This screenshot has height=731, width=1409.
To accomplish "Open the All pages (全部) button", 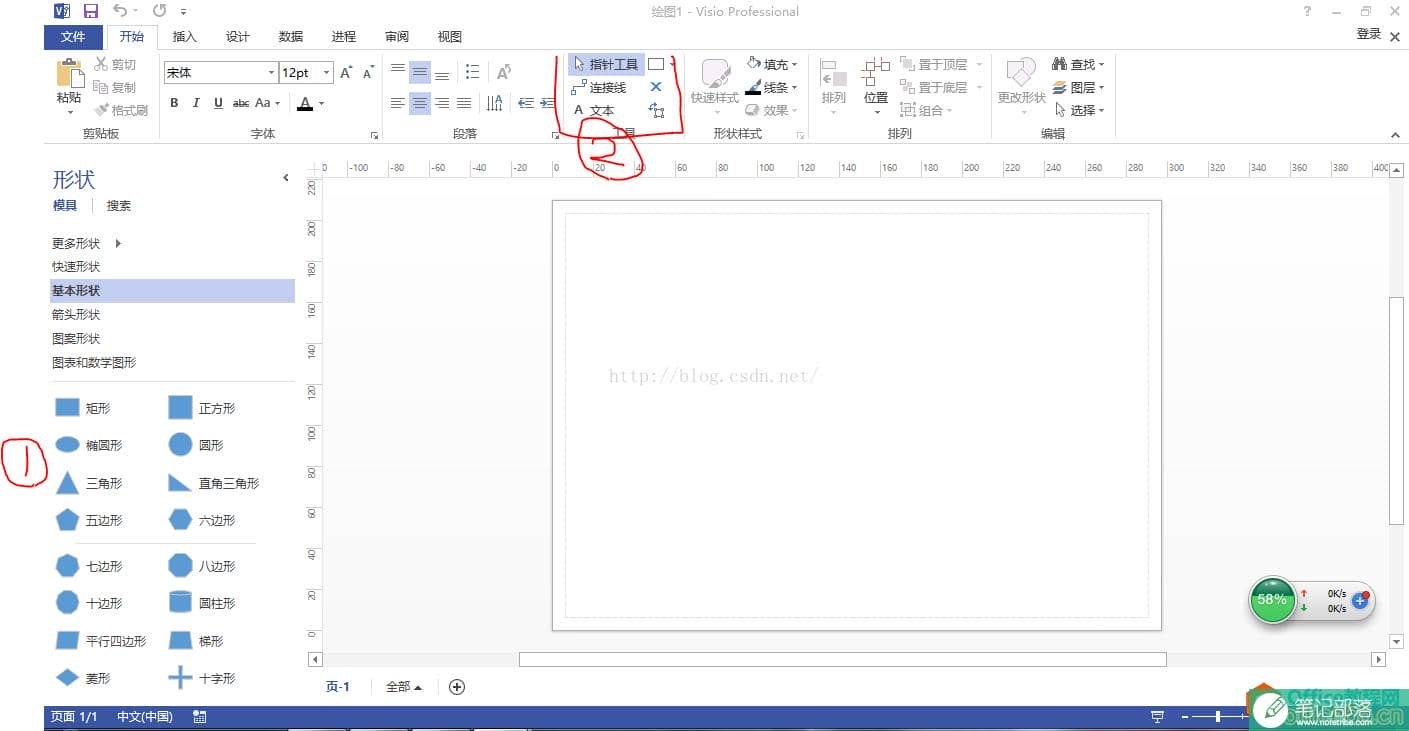I will click(403, 687).
